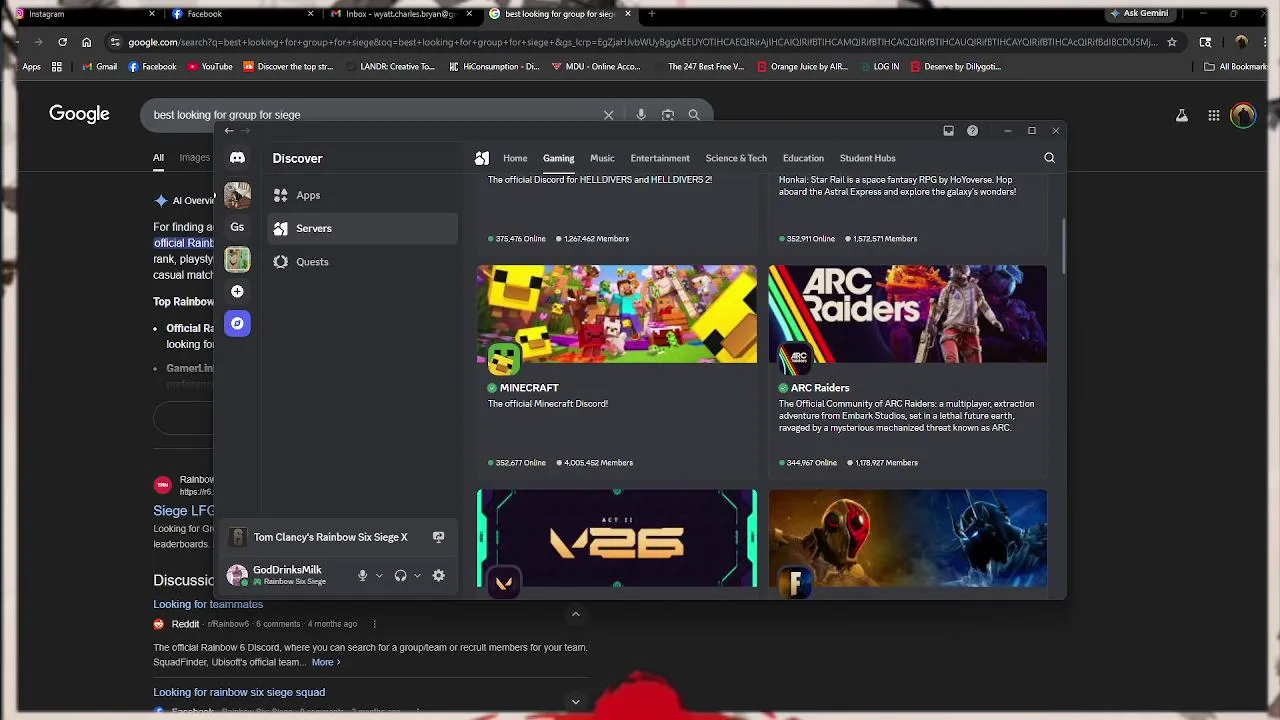Start Google voice search microphone

[641, 115]
